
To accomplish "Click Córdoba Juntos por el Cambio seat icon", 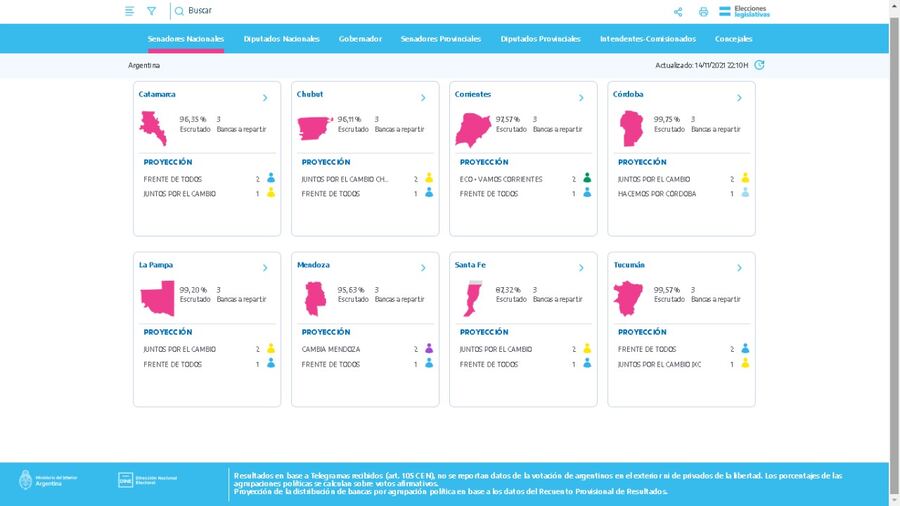I will click(x=745, y=178).
